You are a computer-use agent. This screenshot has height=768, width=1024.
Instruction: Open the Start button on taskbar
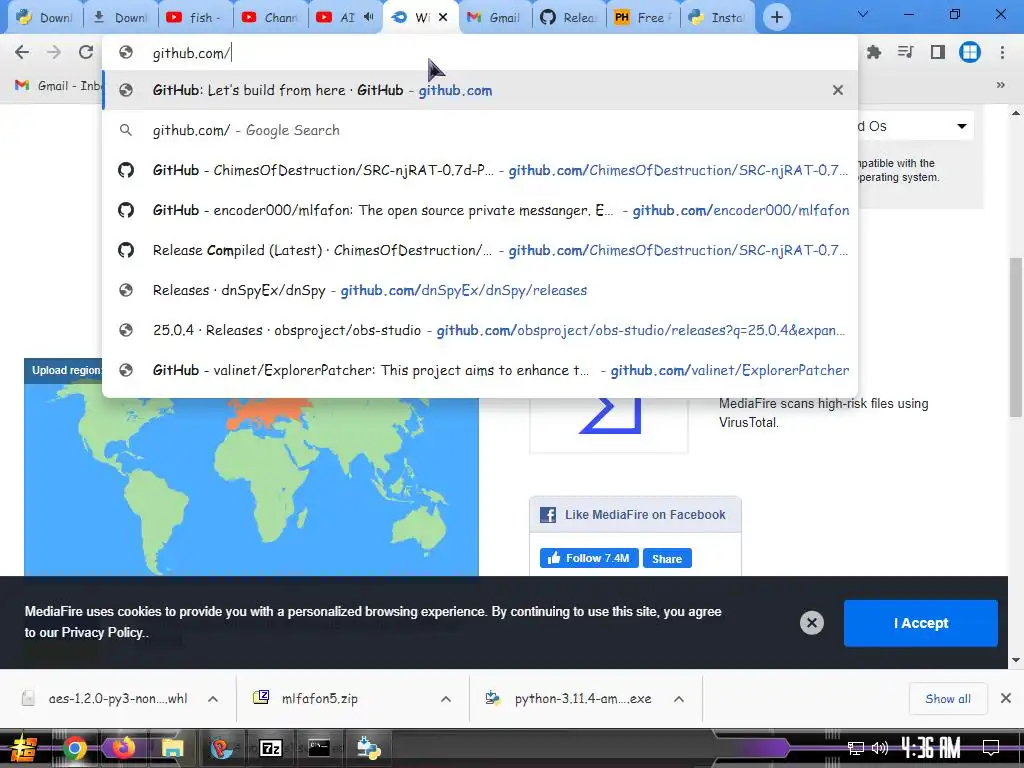pos(24,748)
